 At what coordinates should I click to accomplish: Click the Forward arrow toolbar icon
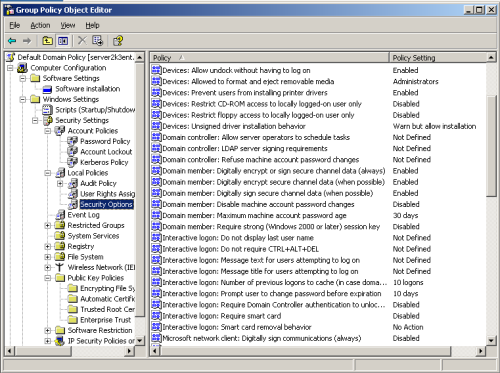coord(27,41)
